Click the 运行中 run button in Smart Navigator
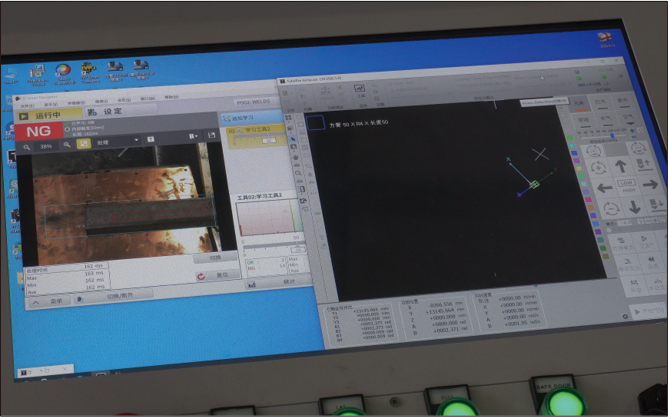The height and width of the screenshot is (417, 668). pos(49,115)
